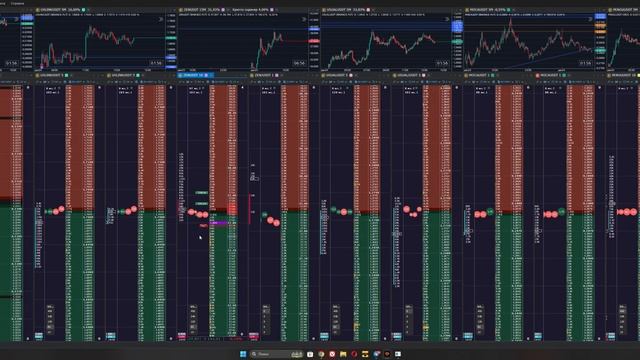Click the candle countdown timer on GOLDMUSDT chart

(x=156, y=63)
